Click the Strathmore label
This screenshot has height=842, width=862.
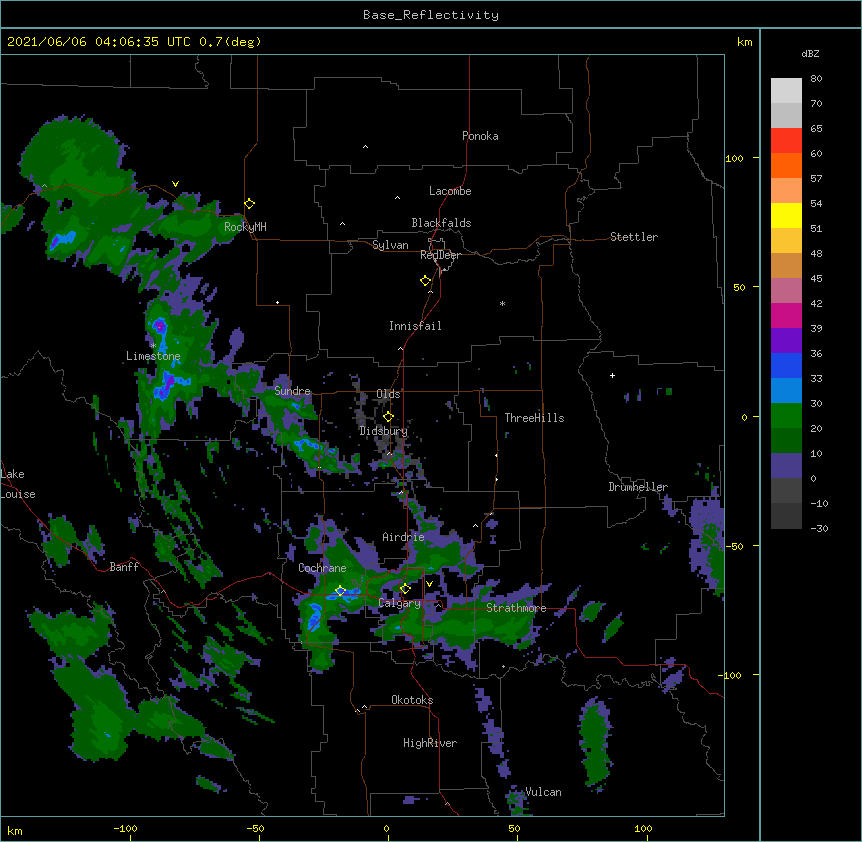pyautogui.click(x=516, y=608)
